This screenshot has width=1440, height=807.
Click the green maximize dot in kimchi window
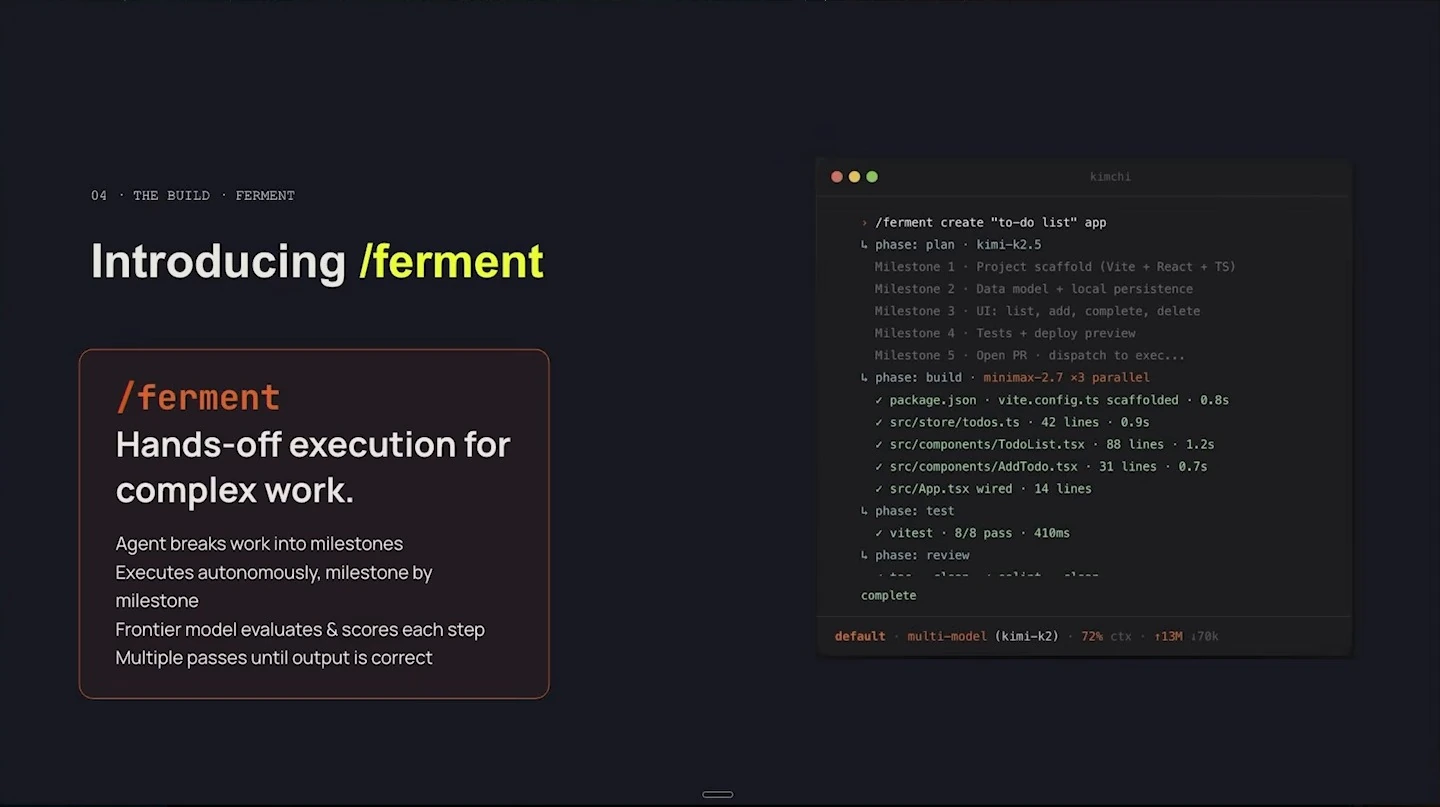click(x=872, y=177)
